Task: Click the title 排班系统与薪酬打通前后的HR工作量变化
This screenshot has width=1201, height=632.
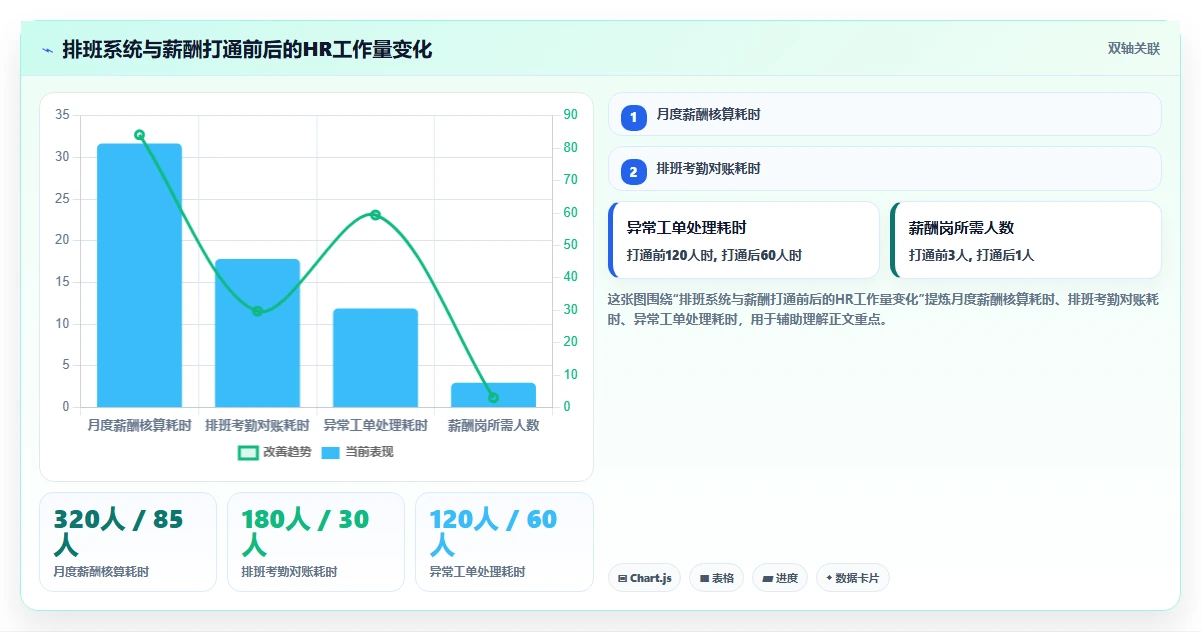Action: tap(247, 49)
